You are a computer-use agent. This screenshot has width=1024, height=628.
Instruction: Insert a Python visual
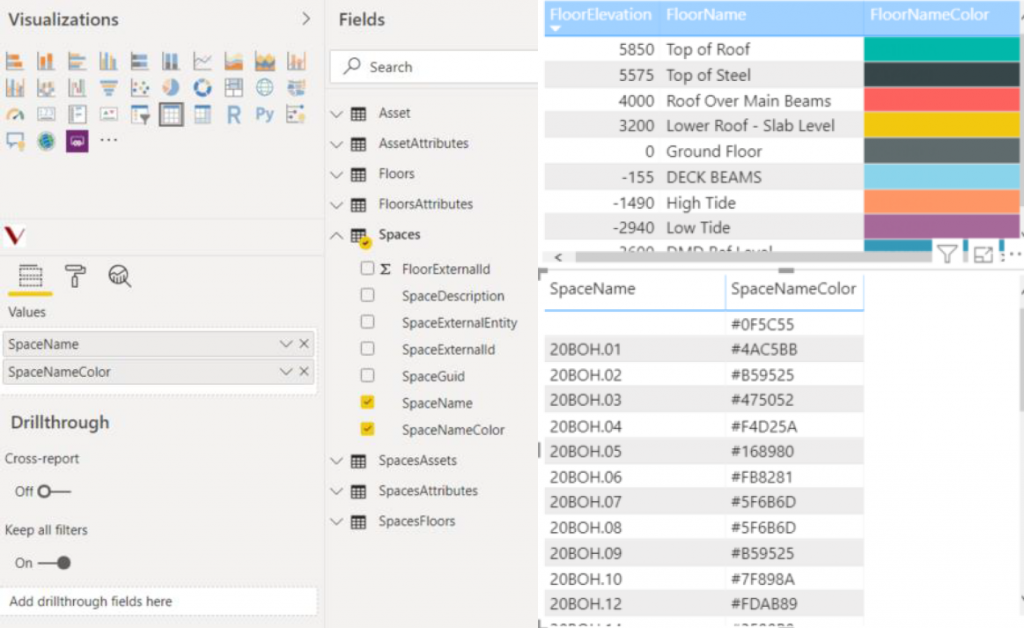[264, 115]
